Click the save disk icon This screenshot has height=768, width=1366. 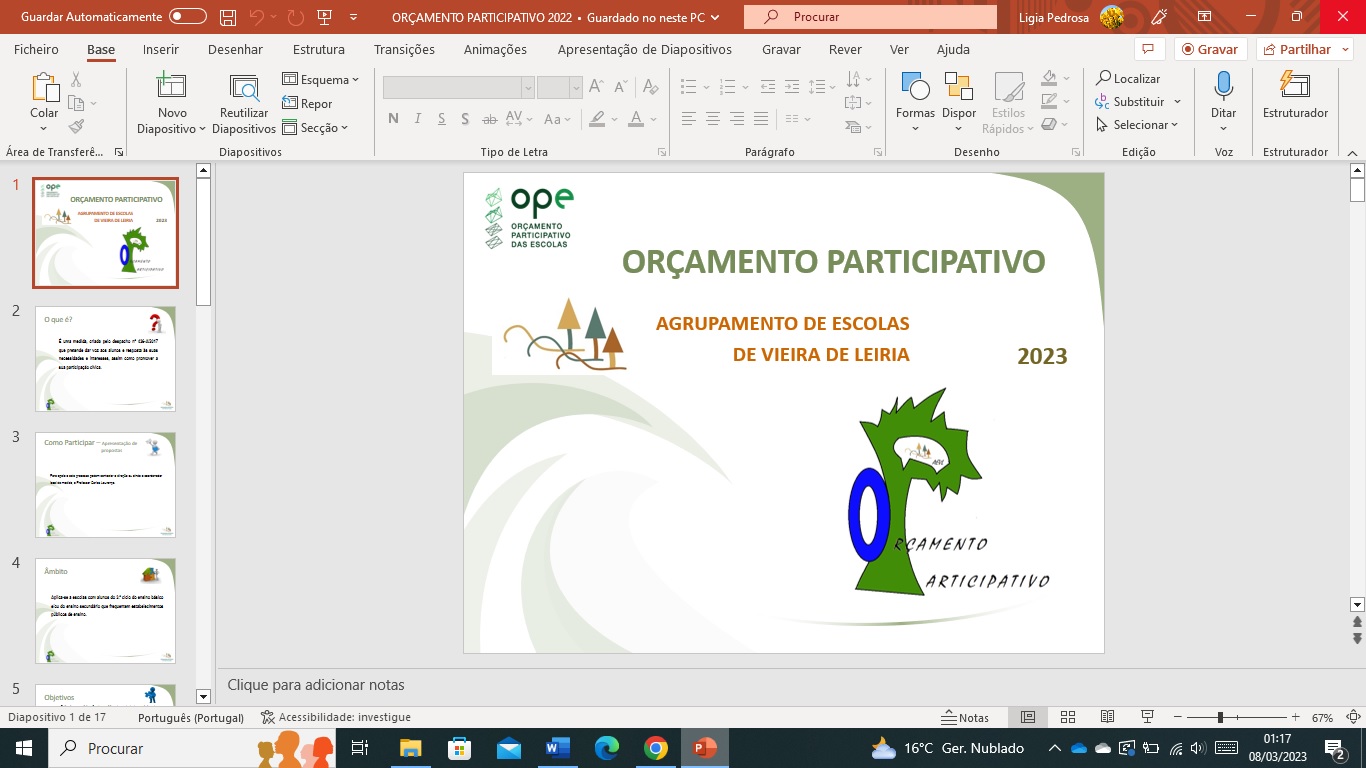point(228,17)
